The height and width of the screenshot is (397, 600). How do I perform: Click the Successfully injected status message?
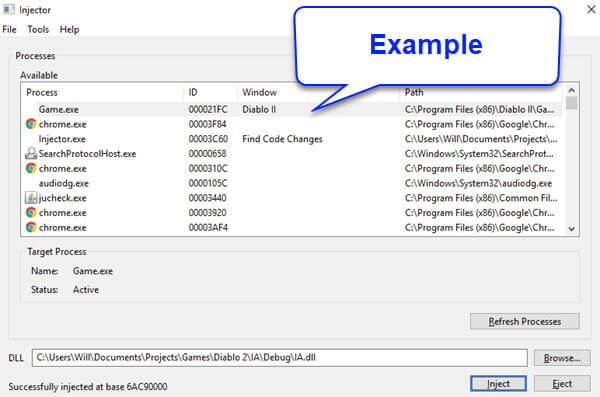pos(88,387)
